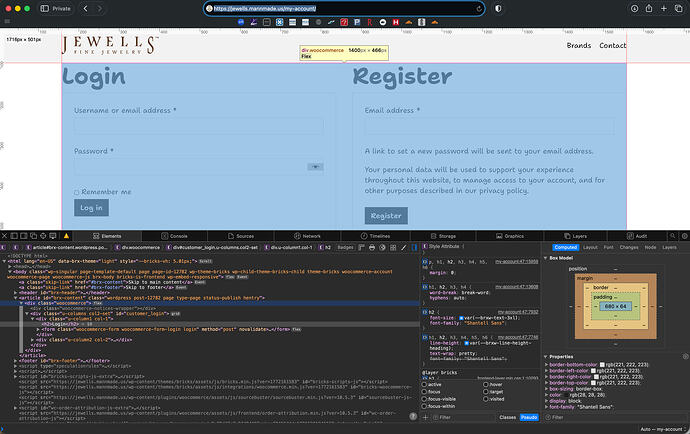
Task: Click the Log in button
Action: click(91, 208)
